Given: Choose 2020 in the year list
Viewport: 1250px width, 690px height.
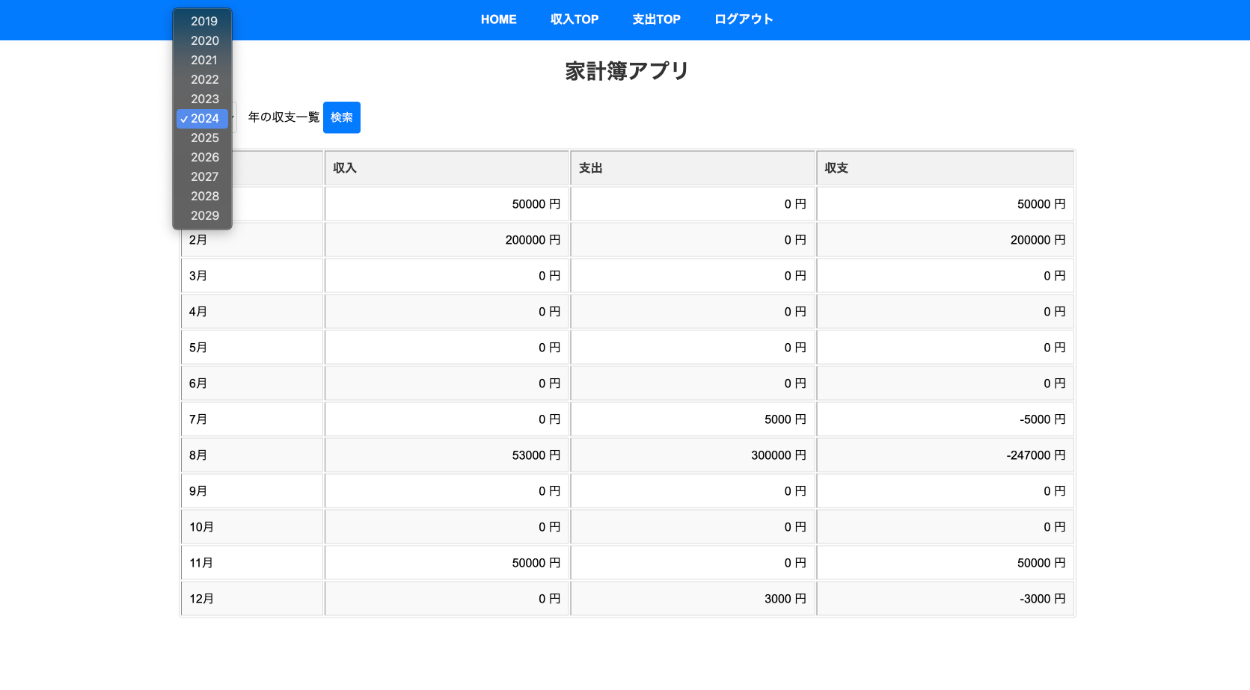Looking at the screenshot, I should 204,41.
